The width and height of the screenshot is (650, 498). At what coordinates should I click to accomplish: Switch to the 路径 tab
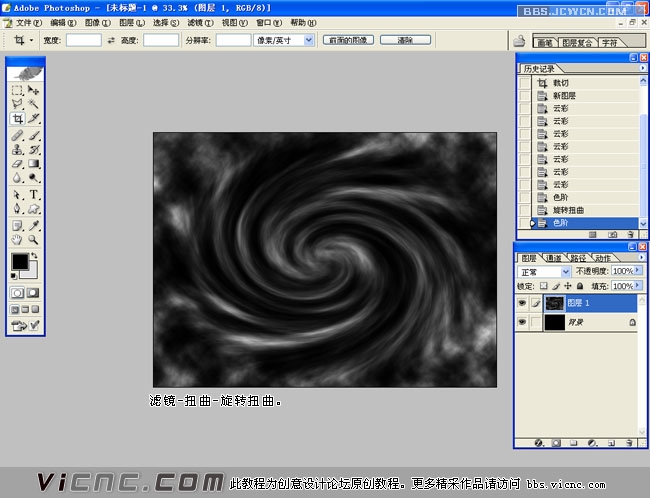(x=578, y=258)
